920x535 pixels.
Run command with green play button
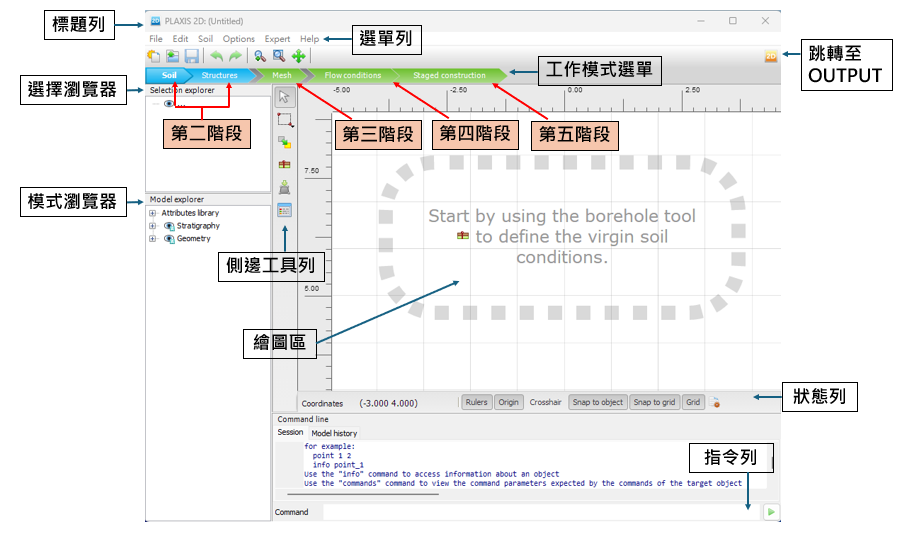click(770, 512)
